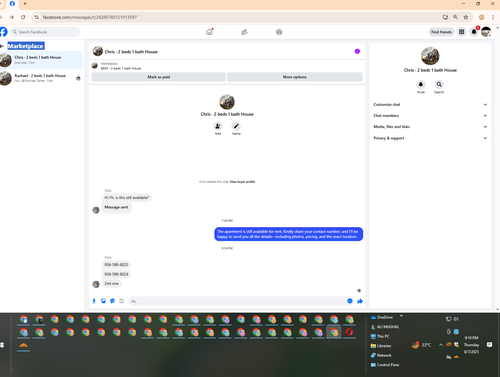500x377 pixels.
Task: Click in the Search Facebook field
Action: (45, 32)
